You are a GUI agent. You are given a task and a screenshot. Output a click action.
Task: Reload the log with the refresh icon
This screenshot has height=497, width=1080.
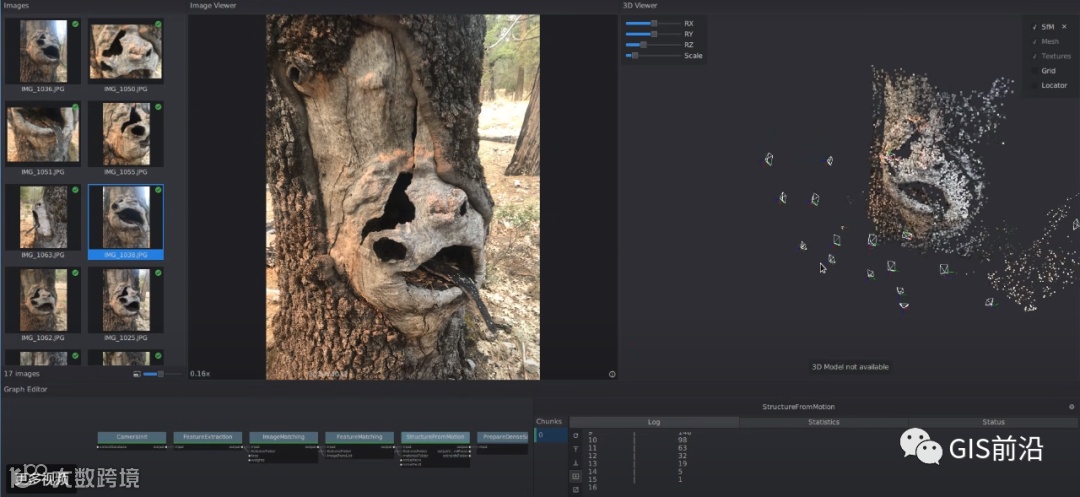click(x=576, y=436)
